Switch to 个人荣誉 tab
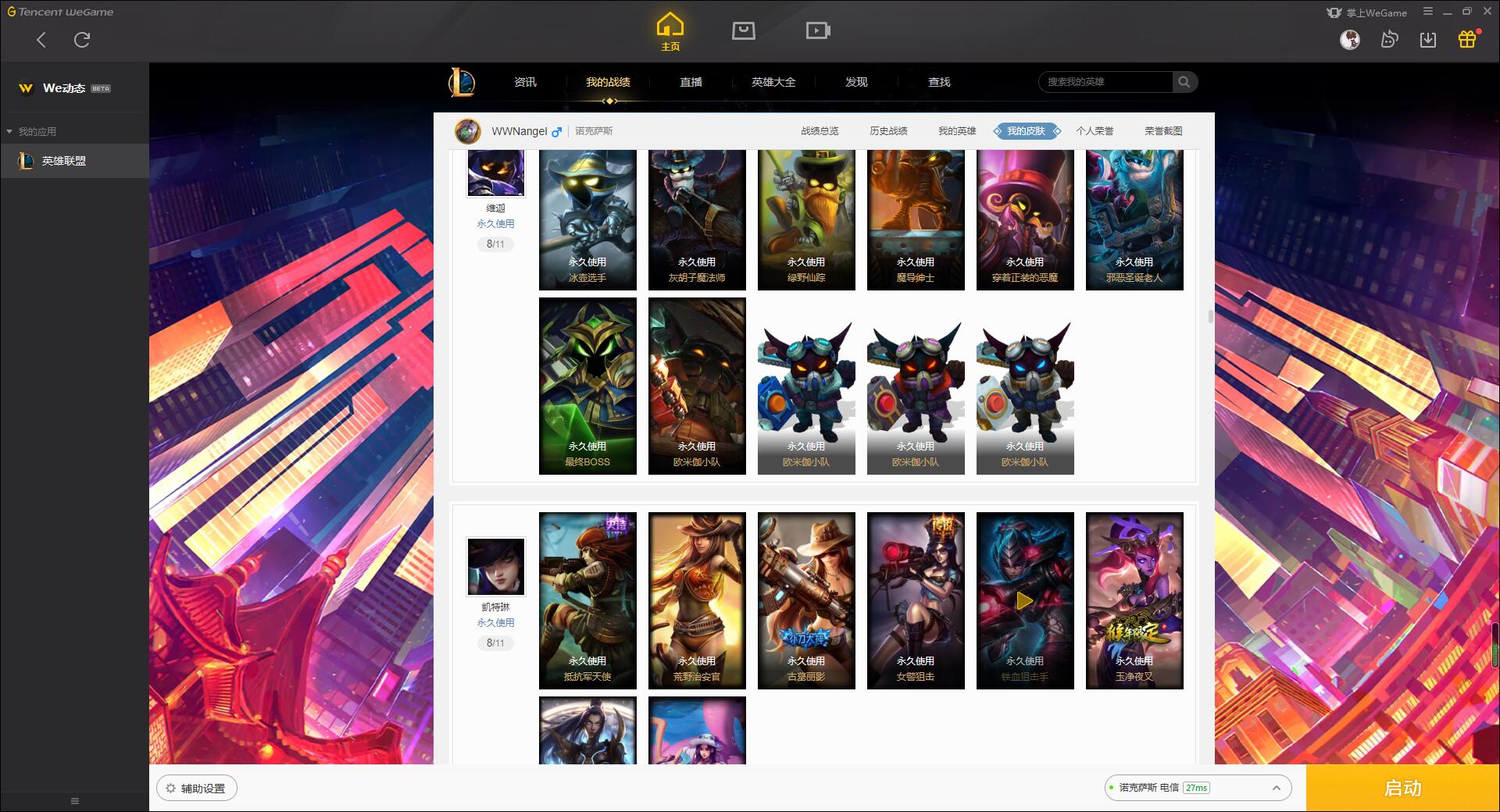This screenshot has height=812, width=1500. 1095,131
